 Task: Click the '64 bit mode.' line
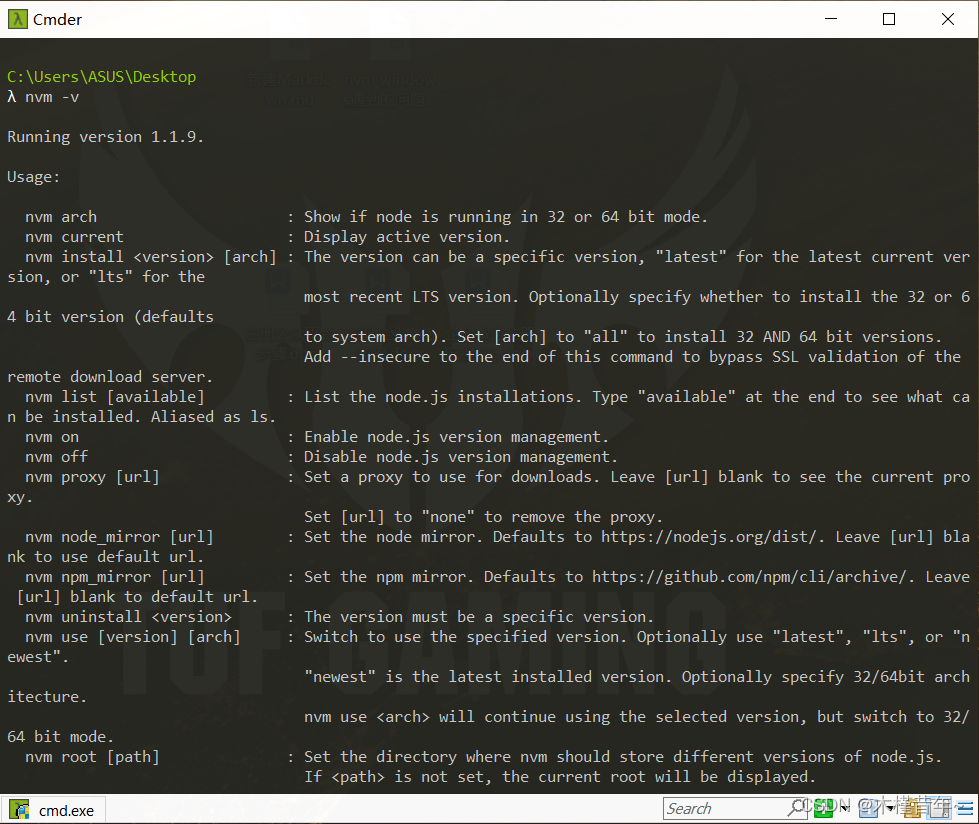click(61, 737)
